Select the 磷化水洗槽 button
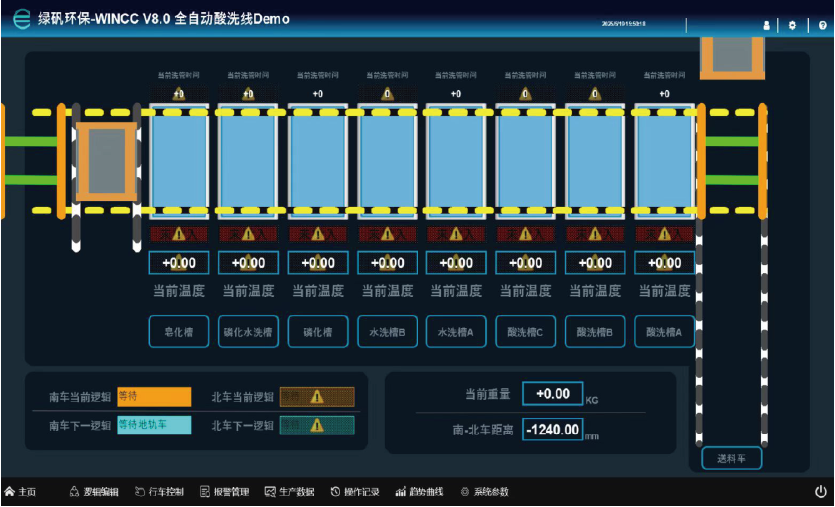 (248, 331)
